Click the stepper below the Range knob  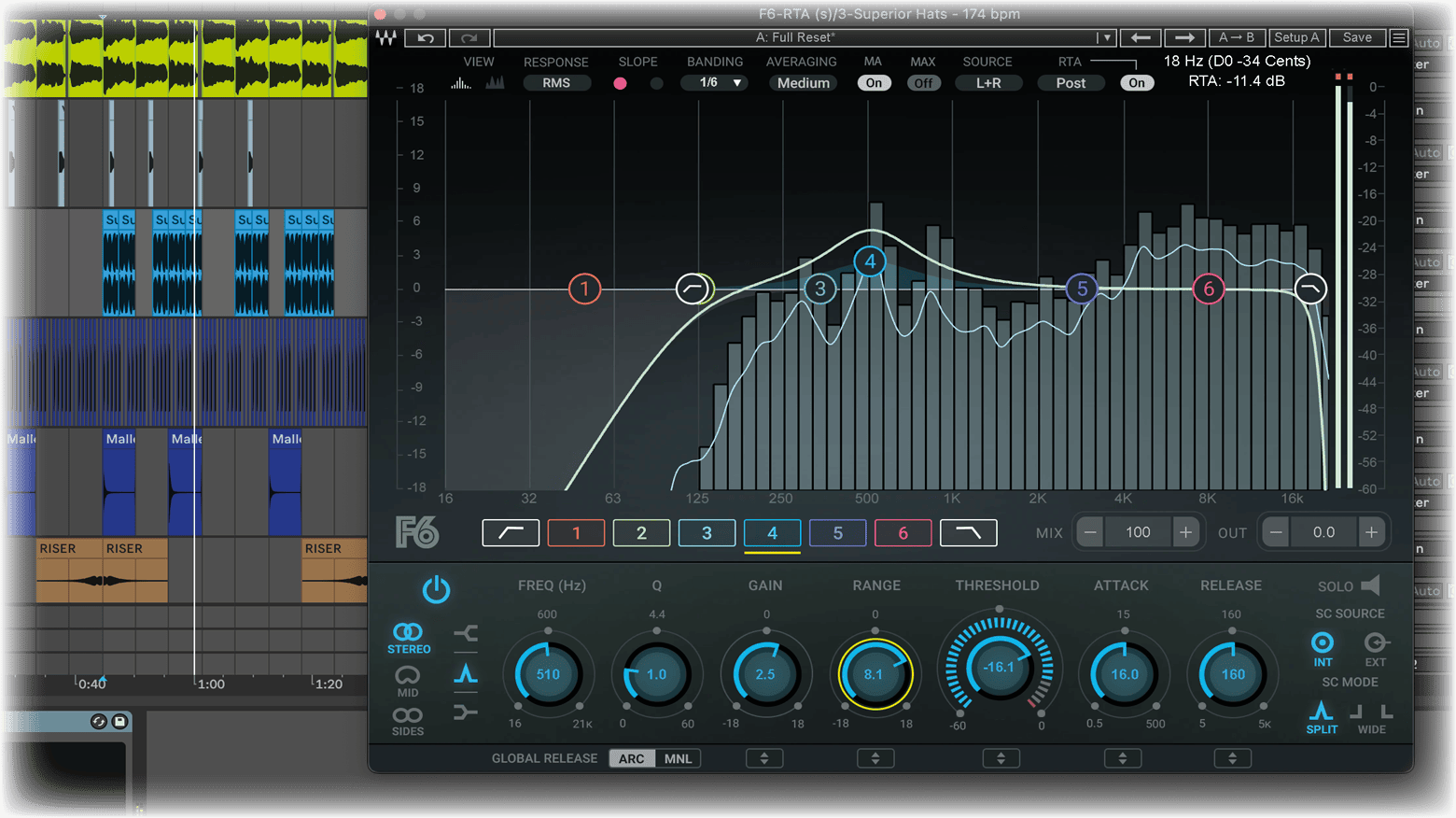coord(875,758)
